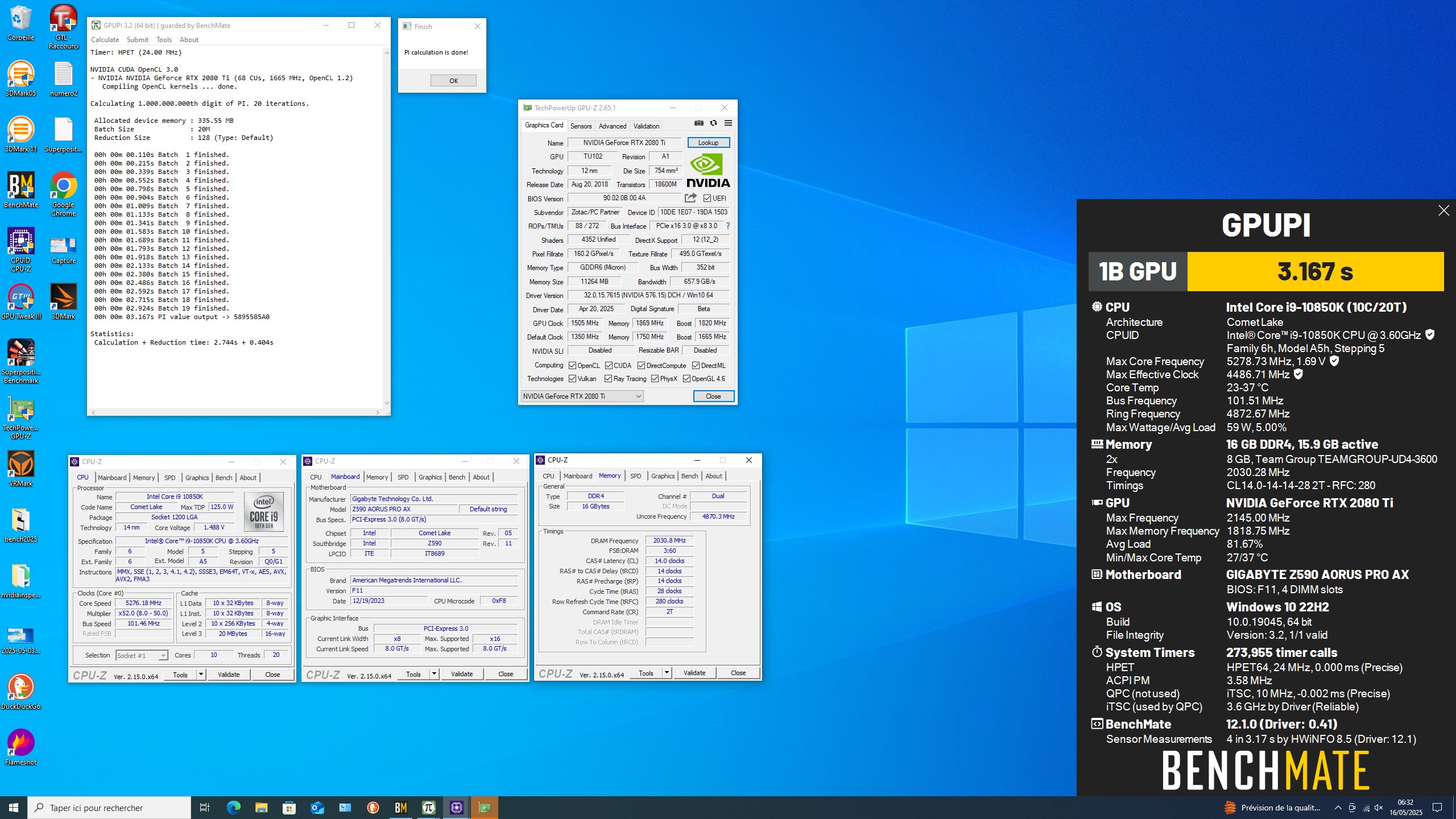Toggle the OpenGL 4.6 checkbox
Screen dimensions: 1456x819
[687, 379]
